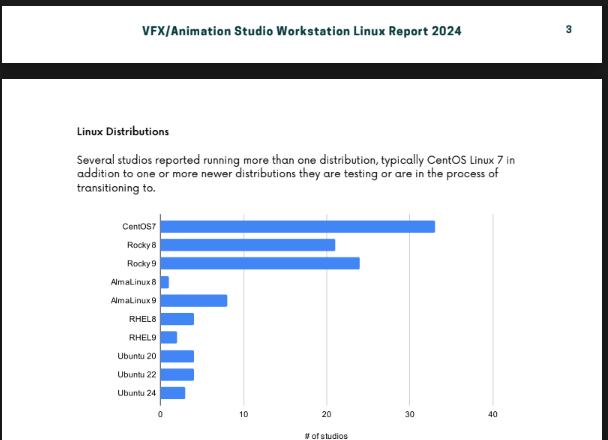Click the RHEL9 bar in chart
This screenshot has height=440, width=608.
tap(169, 337)
